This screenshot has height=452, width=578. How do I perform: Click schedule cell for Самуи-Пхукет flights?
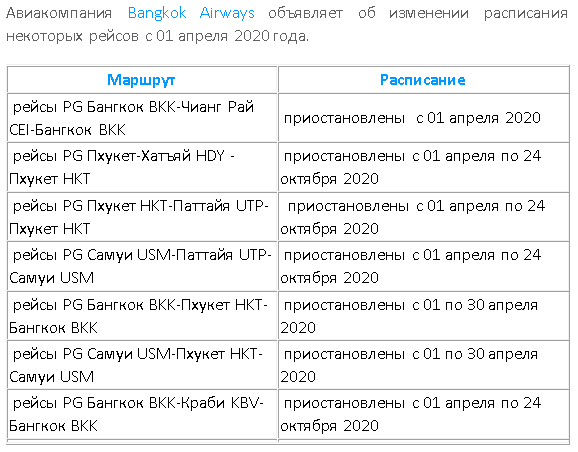pos(423,365)
